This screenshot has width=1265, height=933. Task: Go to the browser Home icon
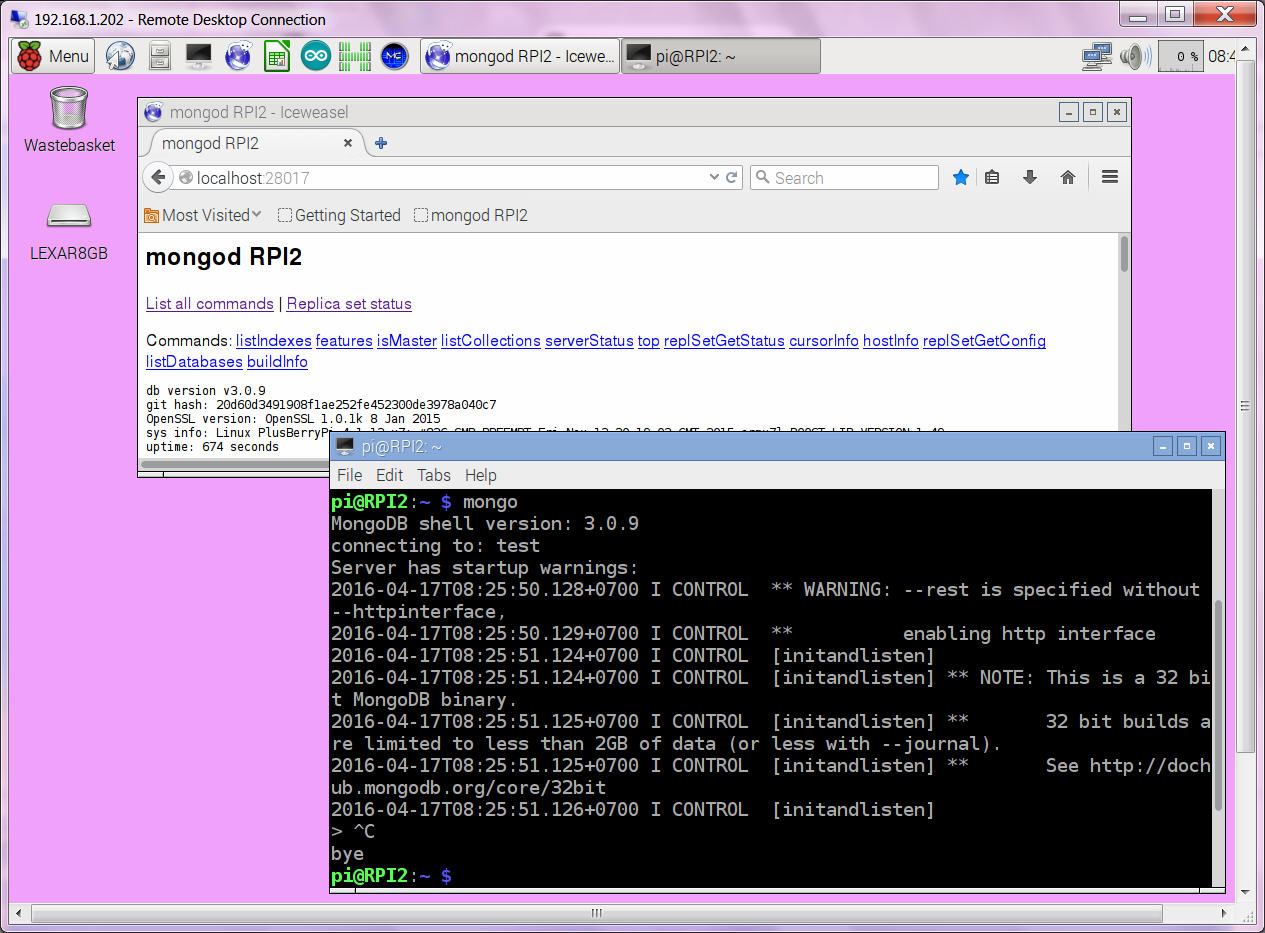(x=1068, y=178)
